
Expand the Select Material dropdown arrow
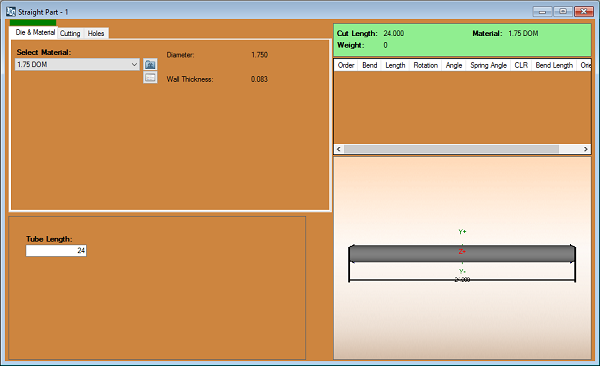134,64
